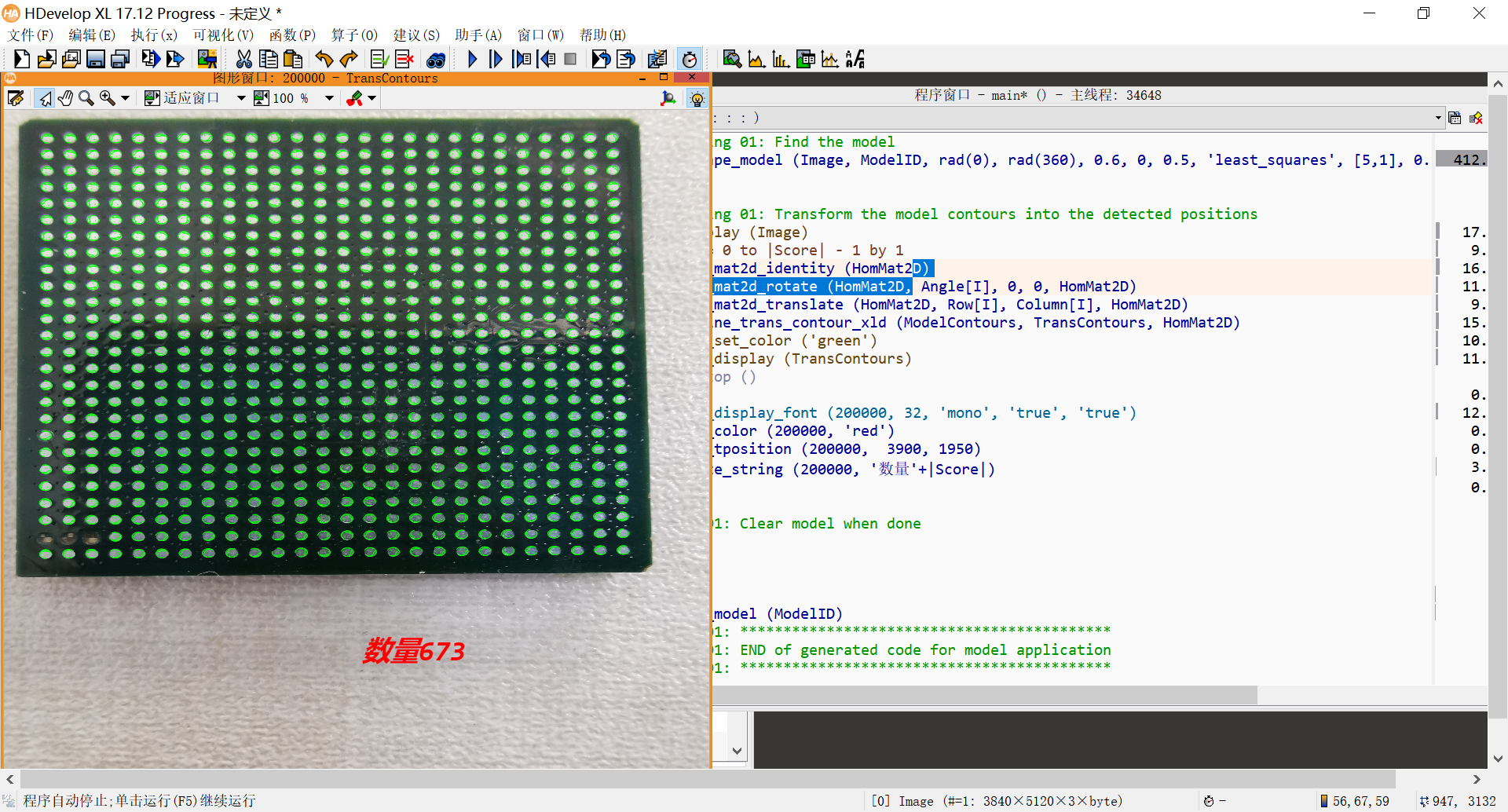Click the Save program floppy disk icon

pyautogui.click(x=95, y=59)
